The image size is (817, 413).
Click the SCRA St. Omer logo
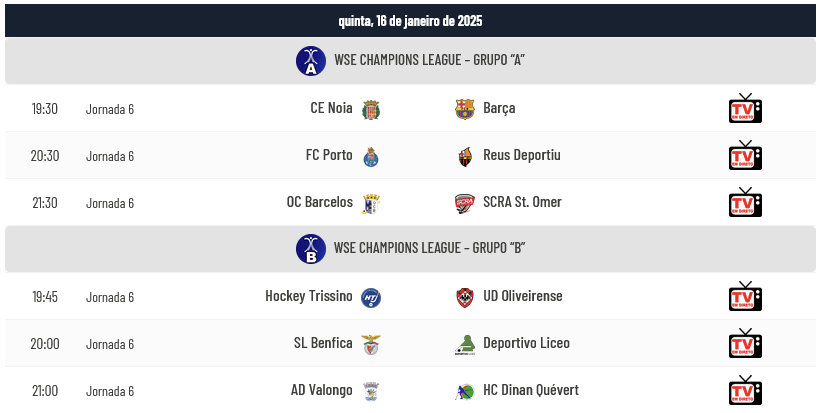[x=464, y=204]
